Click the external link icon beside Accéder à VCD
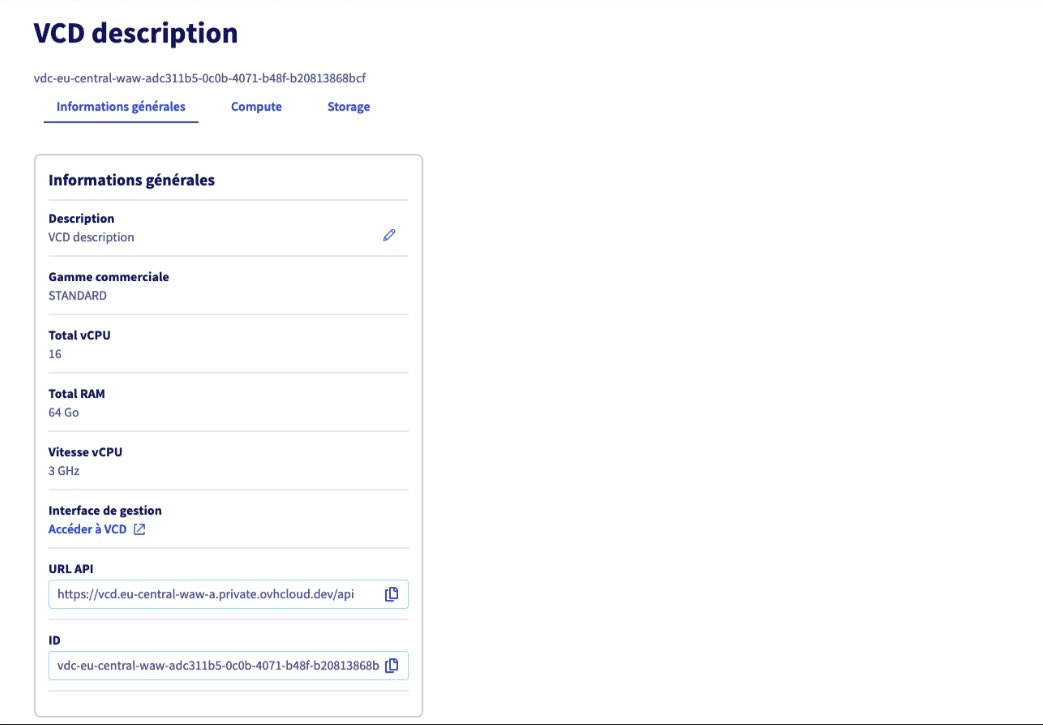Viewport: 1043px width, 725px height. pyautogui.click(x=139, y=529)
